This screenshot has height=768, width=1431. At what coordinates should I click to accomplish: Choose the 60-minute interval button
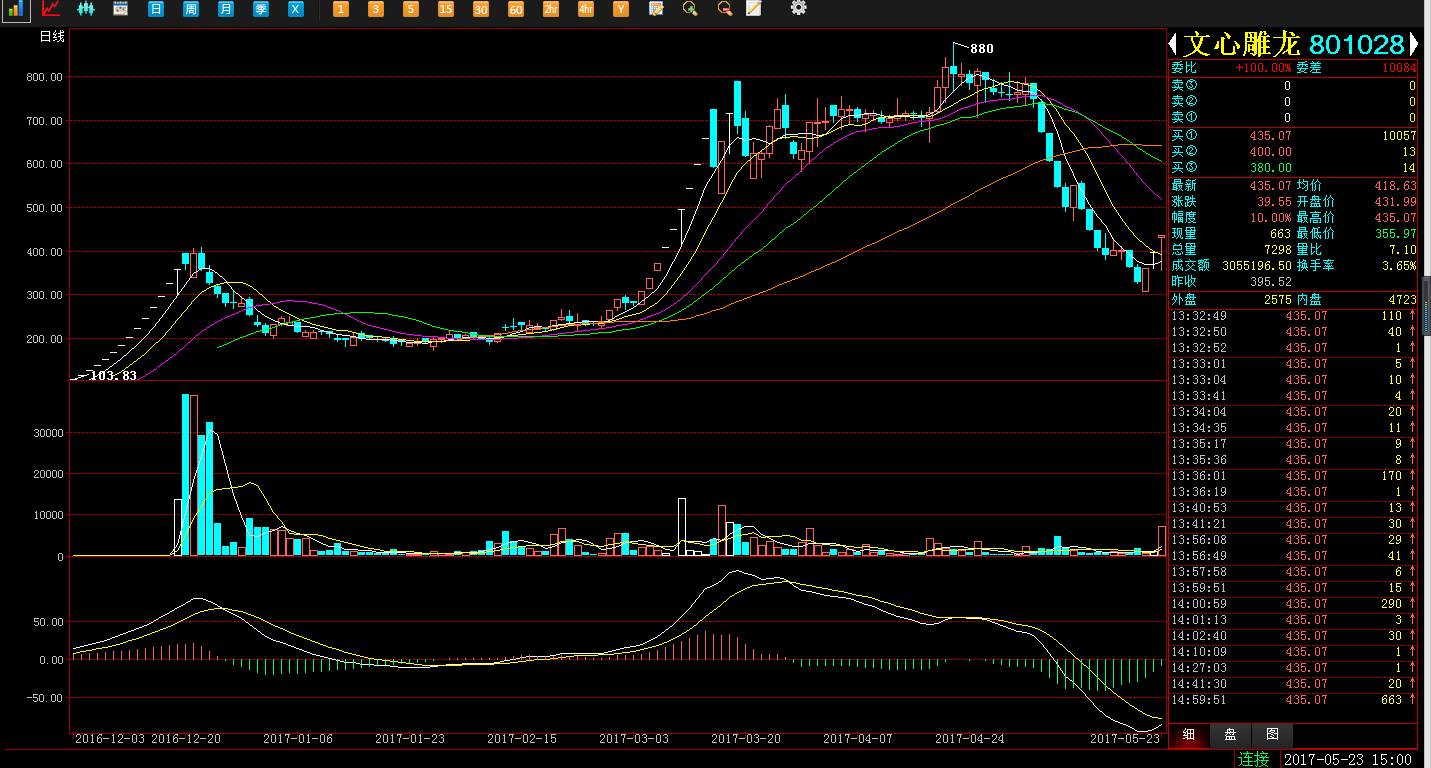[x=515, y=9]
